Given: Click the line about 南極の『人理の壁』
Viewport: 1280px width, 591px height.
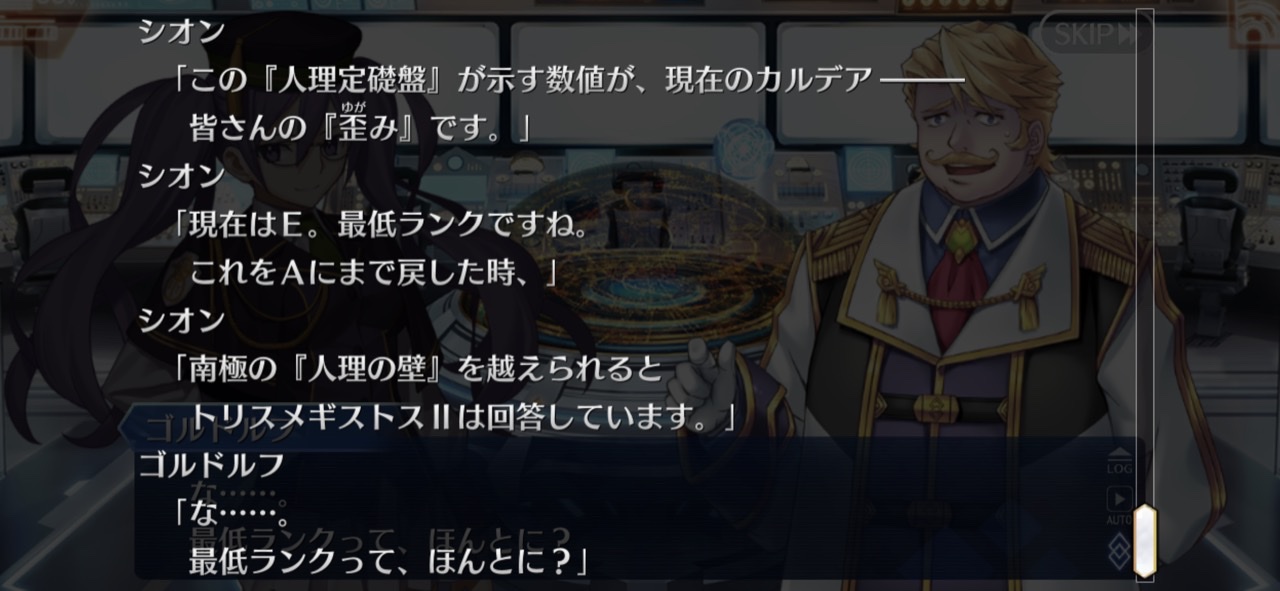Looking at the screenshot, I should (x=418, y=369).
